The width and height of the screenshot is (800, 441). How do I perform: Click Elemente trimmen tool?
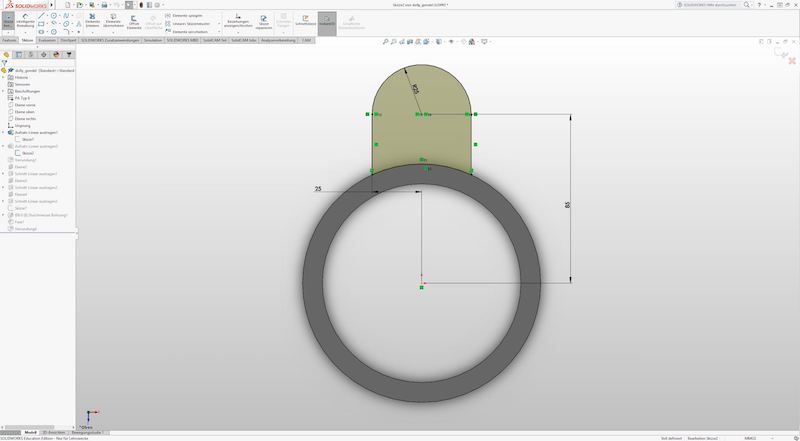[x=92, y=20]
